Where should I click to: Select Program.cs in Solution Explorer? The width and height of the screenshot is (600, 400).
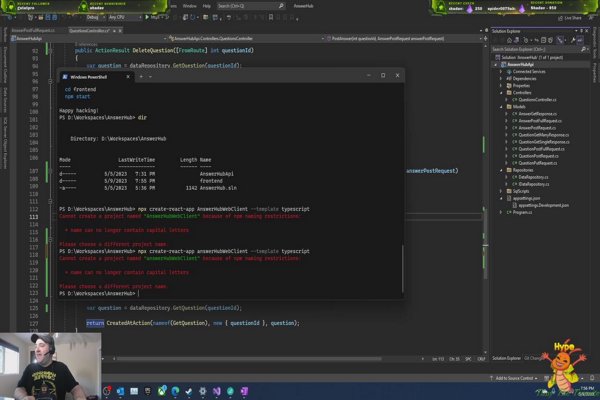[x=522, y=212]
